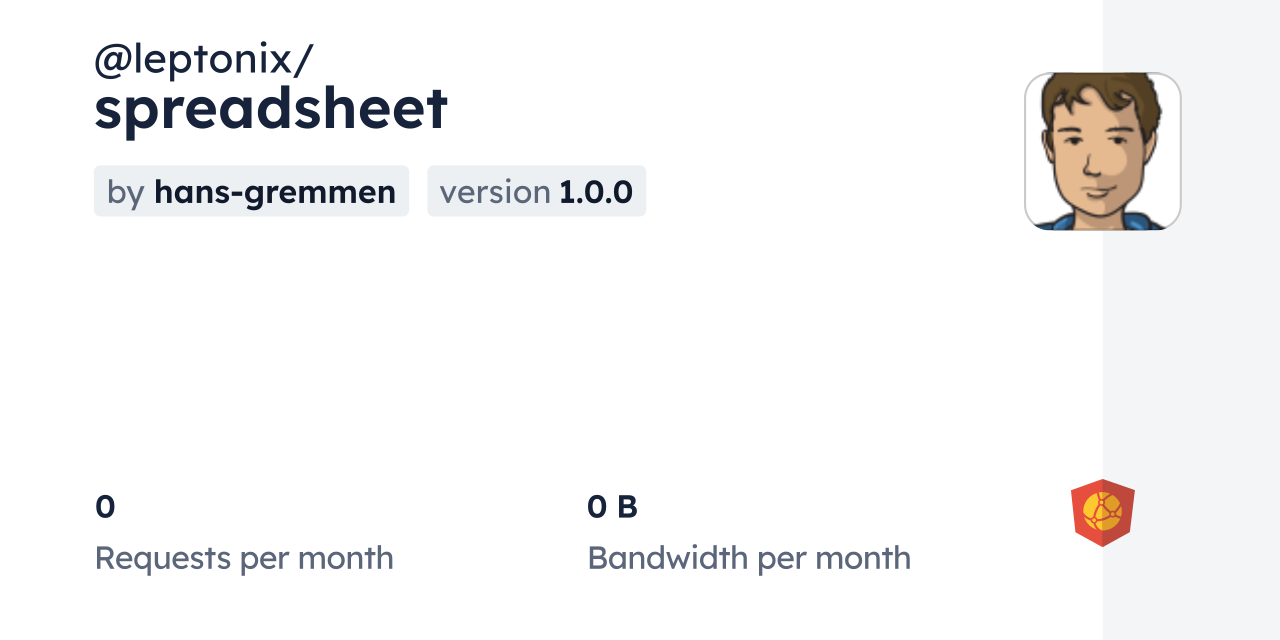This screenshot has height=640, width=1280.
Task: Click the "0 B" bandwidth value
Action: 612,507
